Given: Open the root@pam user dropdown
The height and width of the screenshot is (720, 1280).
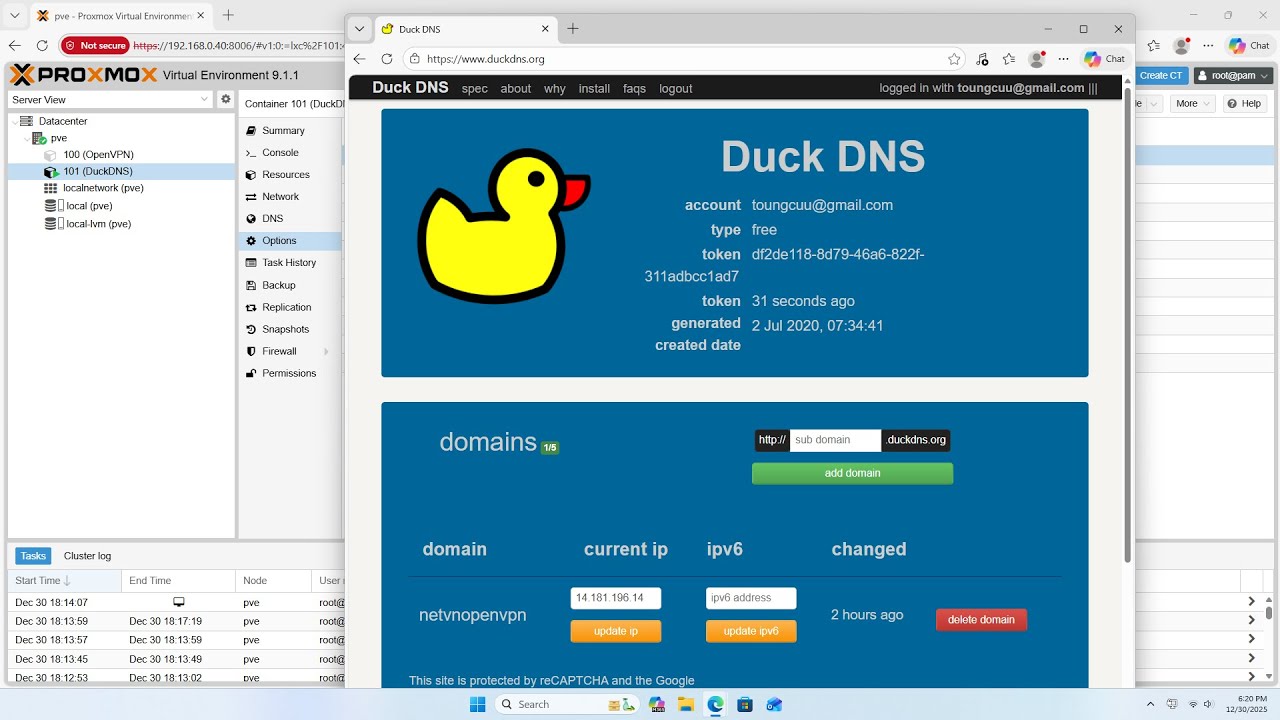Looking at the screenshot, I should [1233, 75].
